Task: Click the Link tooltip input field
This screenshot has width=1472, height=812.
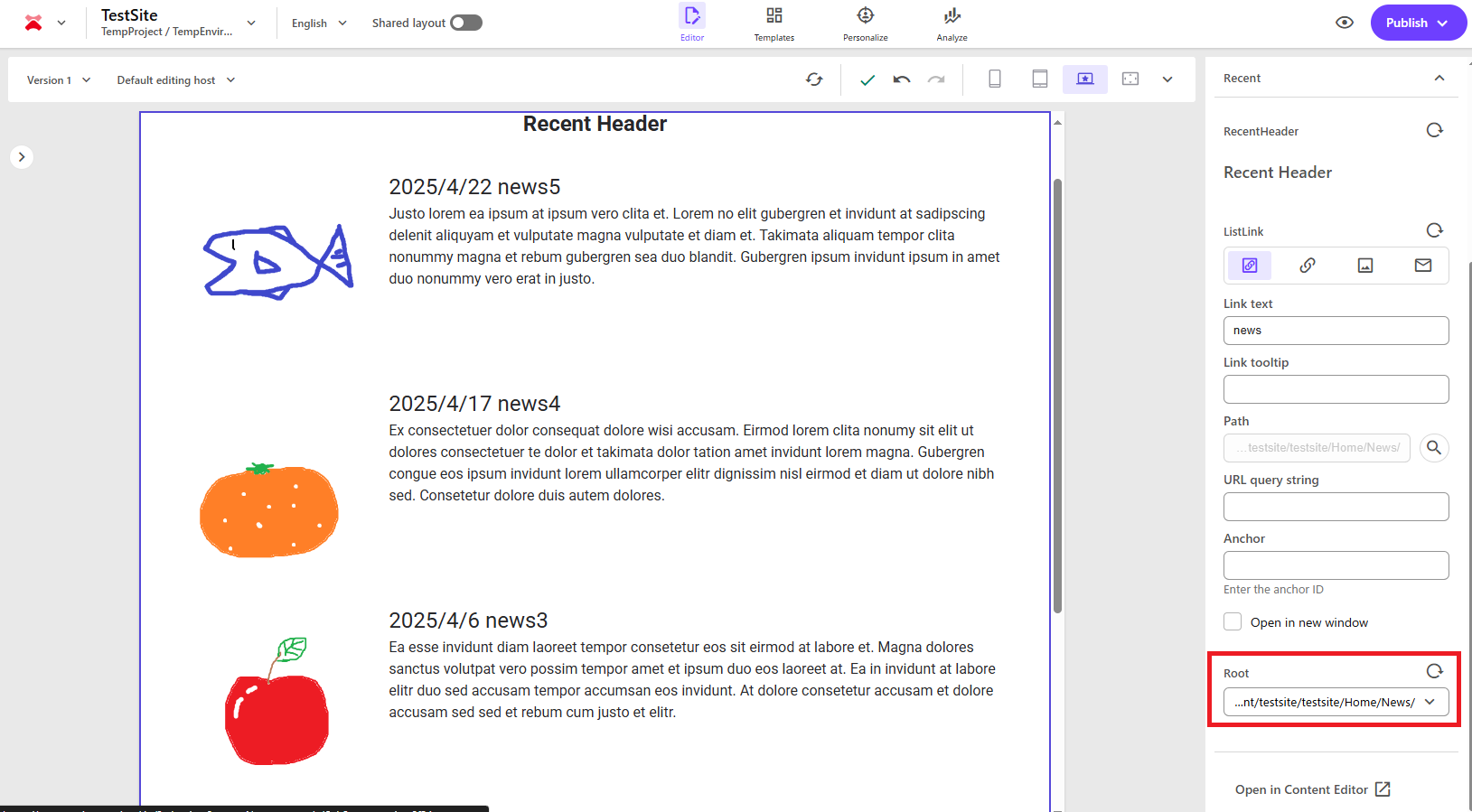Action: click(1336, 389)
